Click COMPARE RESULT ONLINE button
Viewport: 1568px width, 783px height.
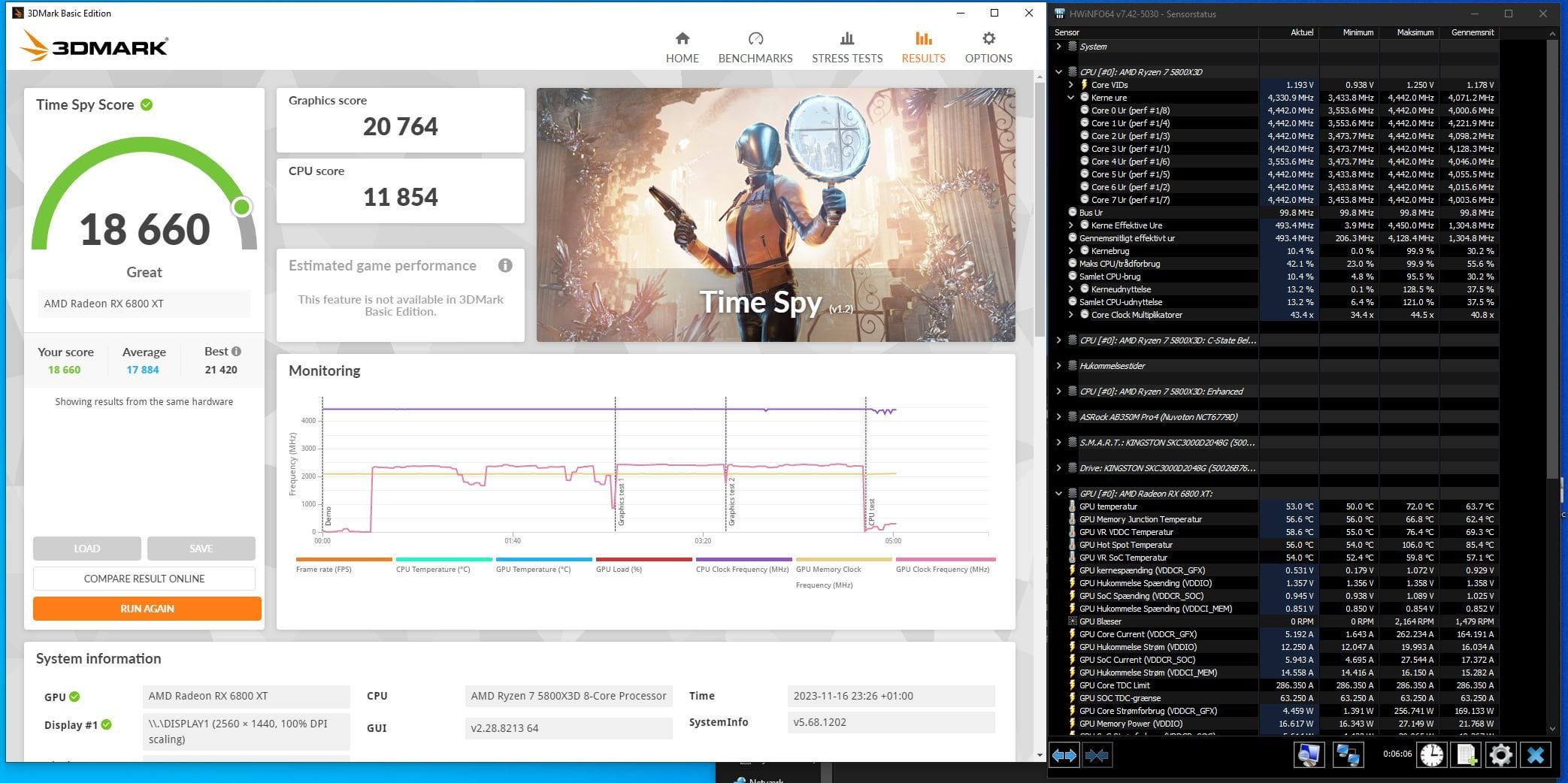point(144,579)
